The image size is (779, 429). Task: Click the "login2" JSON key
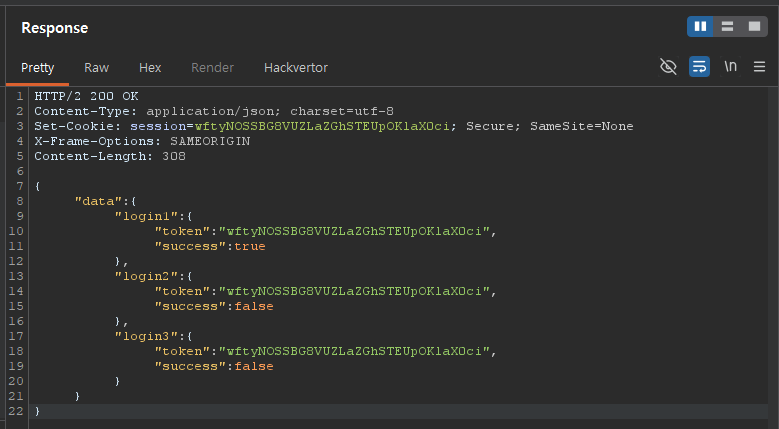tap(145, 276)
